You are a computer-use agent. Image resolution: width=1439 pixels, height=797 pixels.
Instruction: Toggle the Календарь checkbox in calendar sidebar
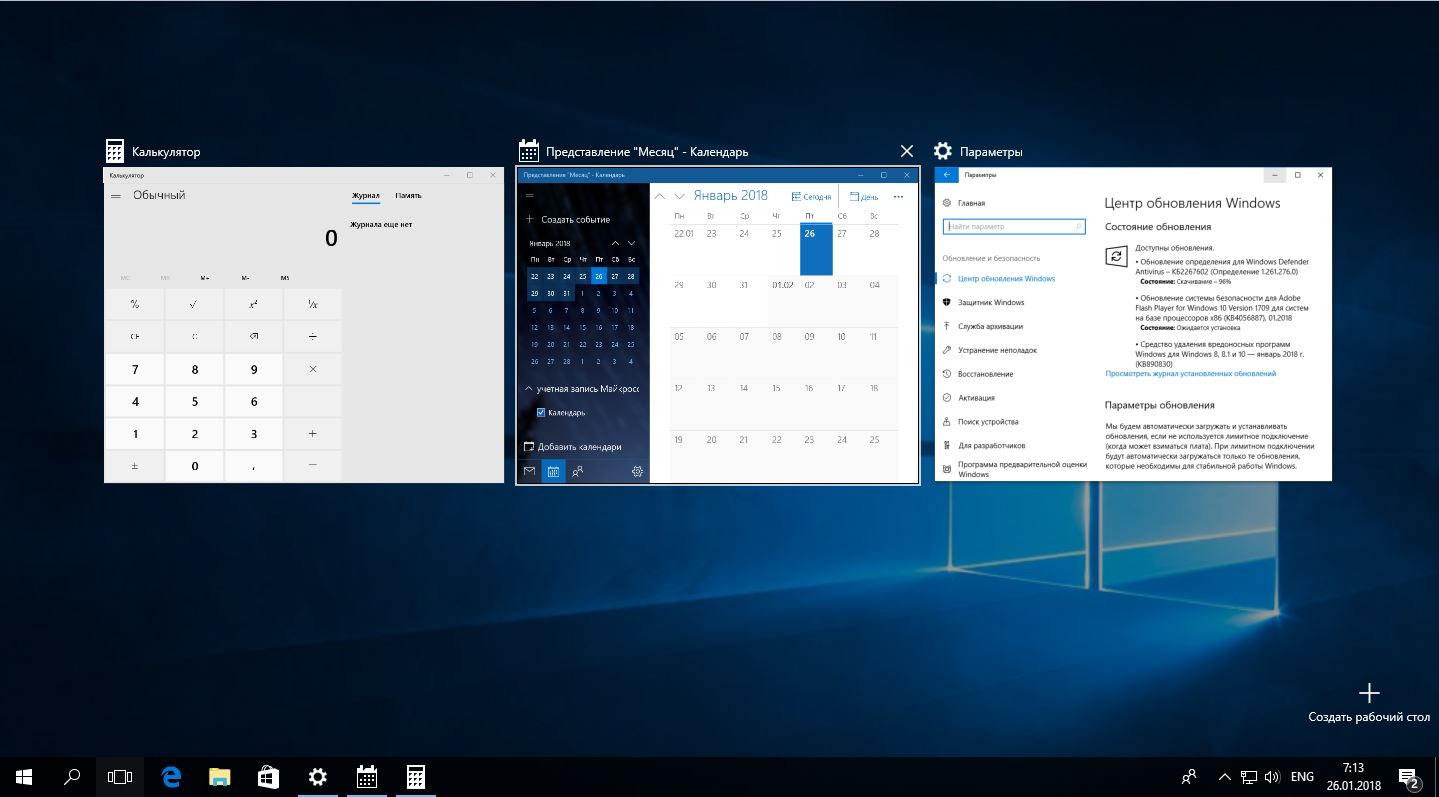click(541, 412)
